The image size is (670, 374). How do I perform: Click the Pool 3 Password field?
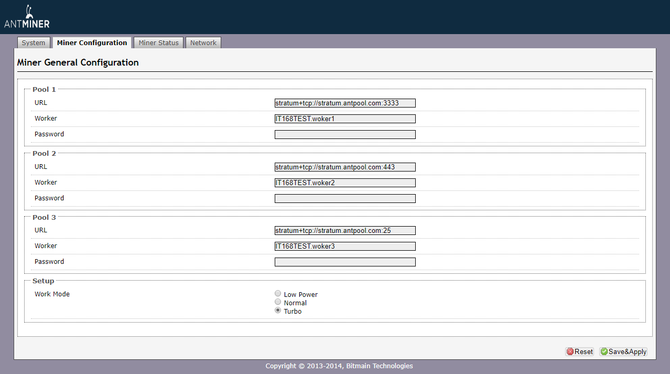coord(345,262)
